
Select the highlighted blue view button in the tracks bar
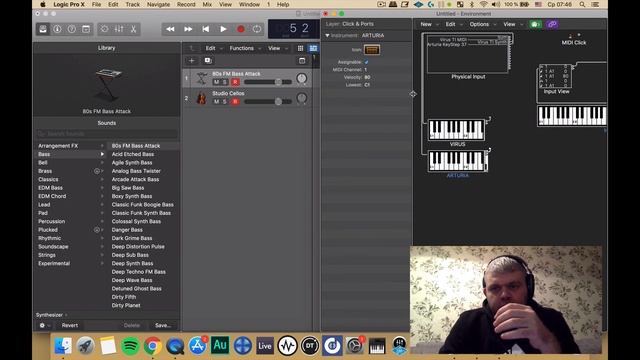(313, 48)
